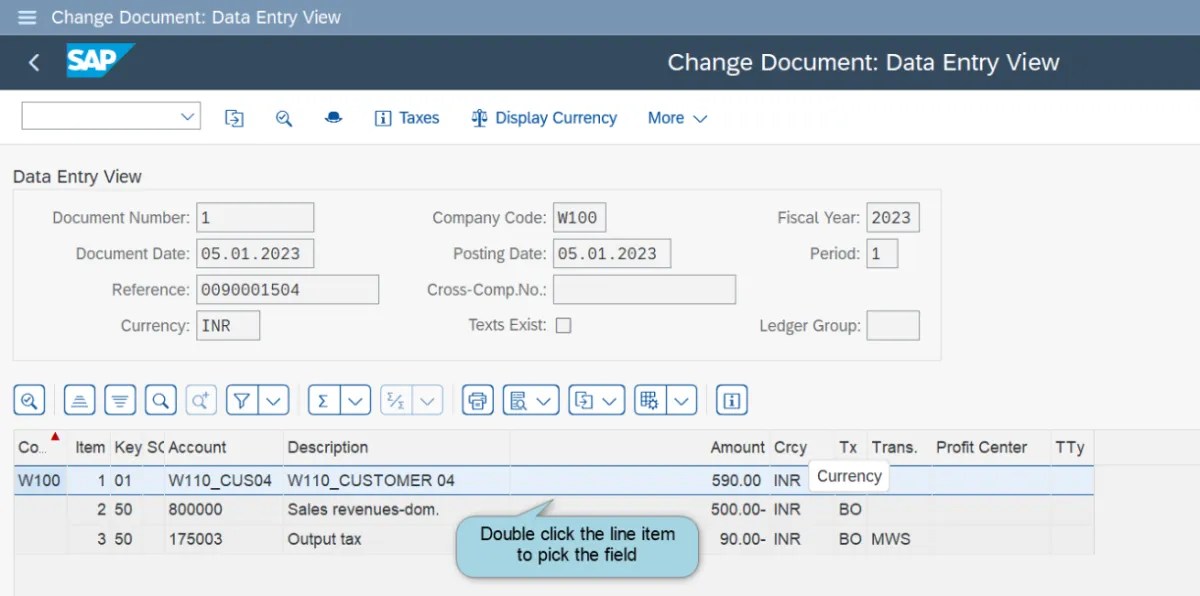Expand the Total options dropdown arrow
The width and height of the screenshot is (1200, 596).
coord(356,401)
